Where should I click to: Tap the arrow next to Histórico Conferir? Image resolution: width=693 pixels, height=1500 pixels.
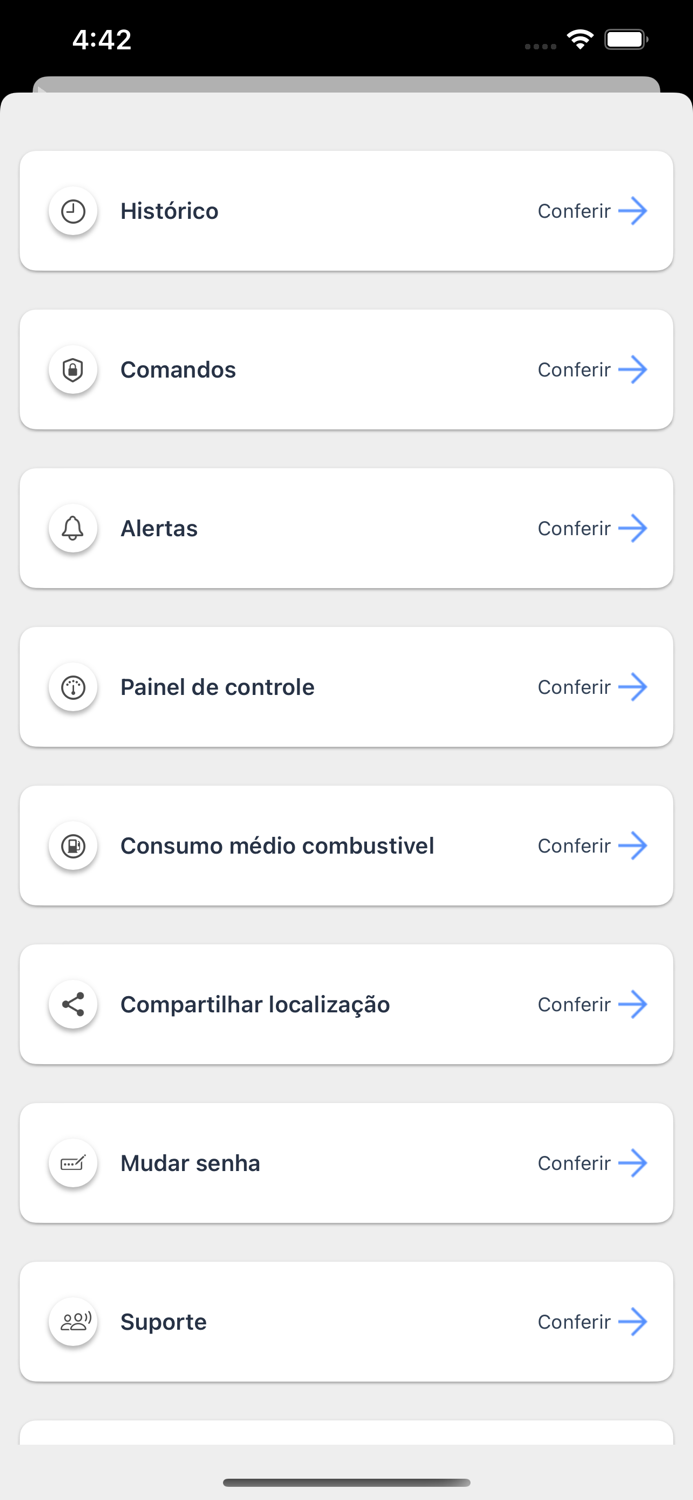coord(633,211)
